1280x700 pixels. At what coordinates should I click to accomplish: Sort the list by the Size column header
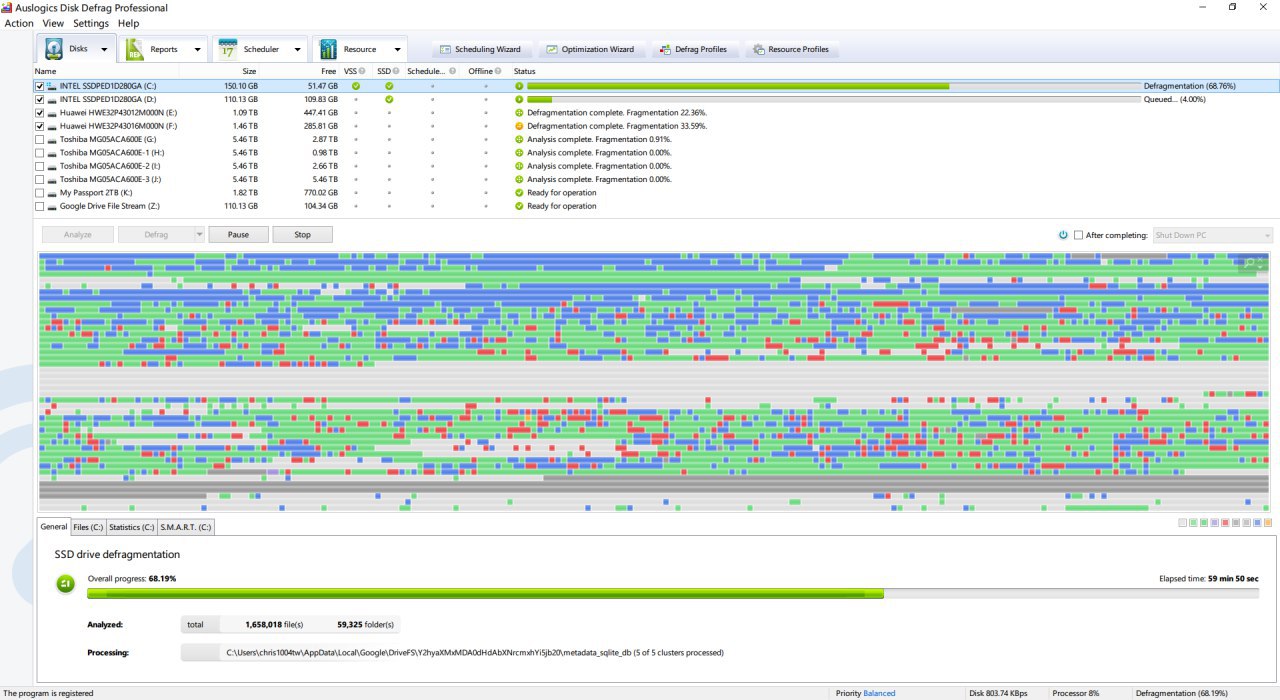(249, 71)
